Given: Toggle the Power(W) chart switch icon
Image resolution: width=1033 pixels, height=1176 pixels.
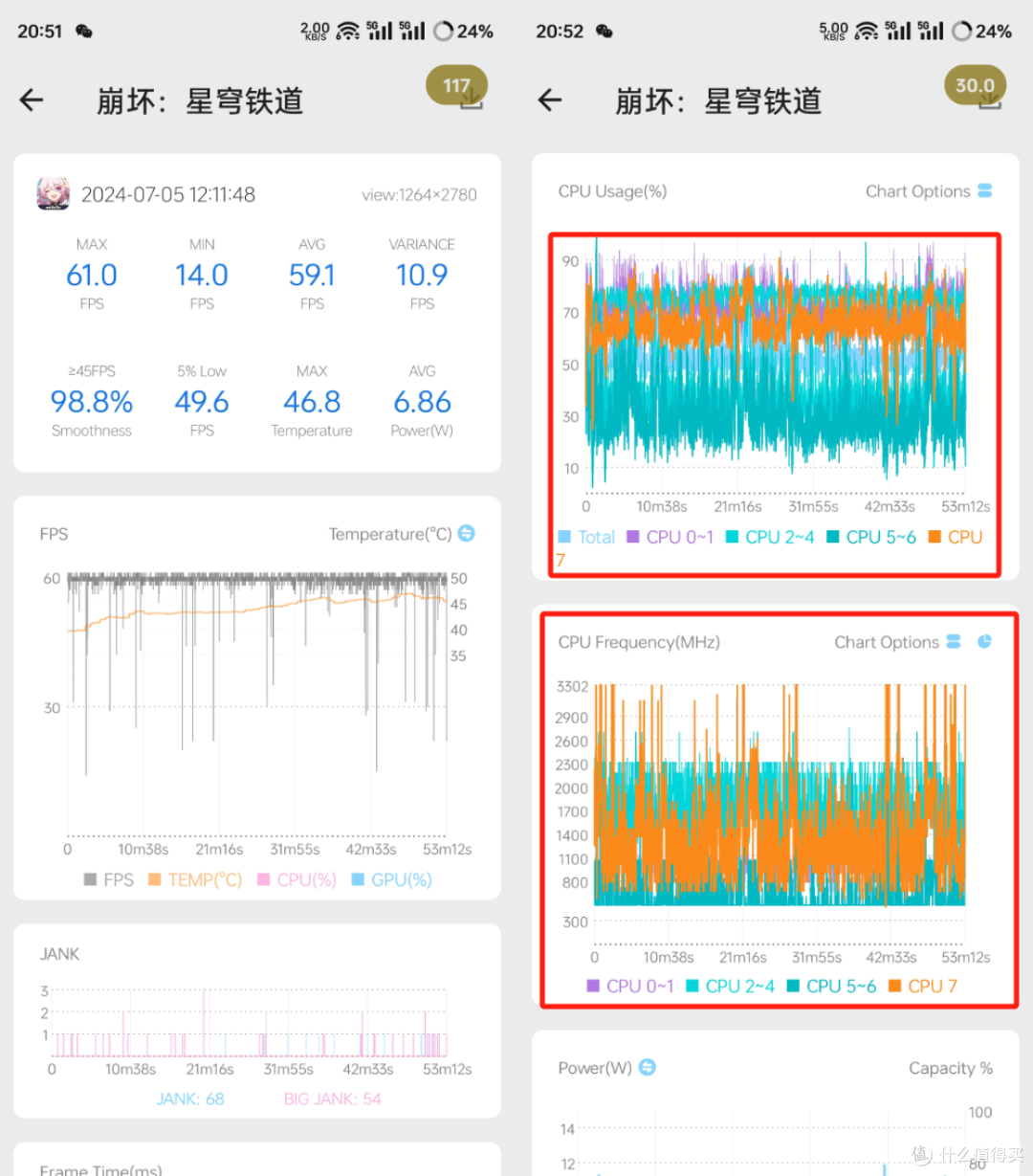Looking at the screenshot, I should coord(648,1067).
